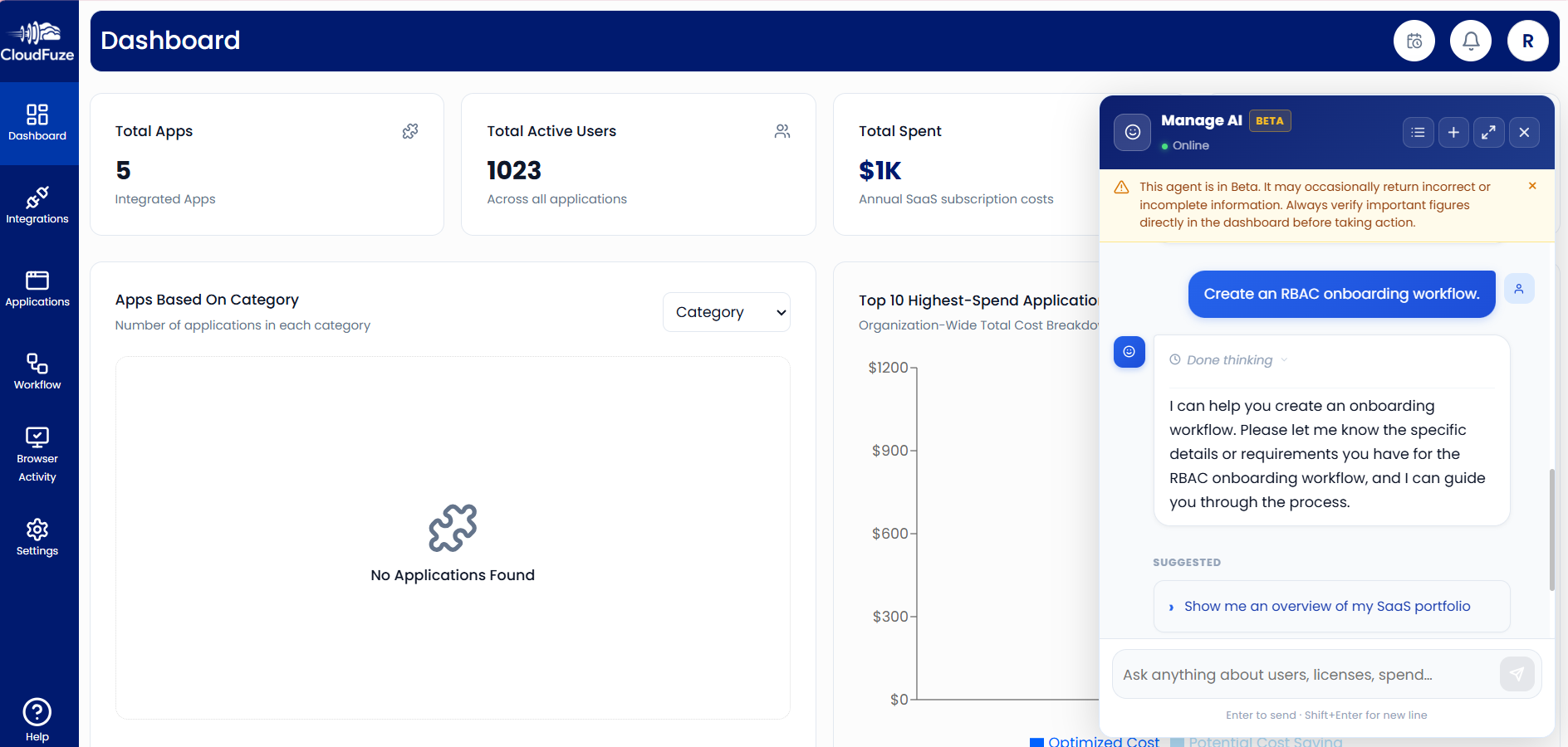Open the Settings section
Screen dimensions: 1568x747
pyautogui.click(x=37, y=538)
